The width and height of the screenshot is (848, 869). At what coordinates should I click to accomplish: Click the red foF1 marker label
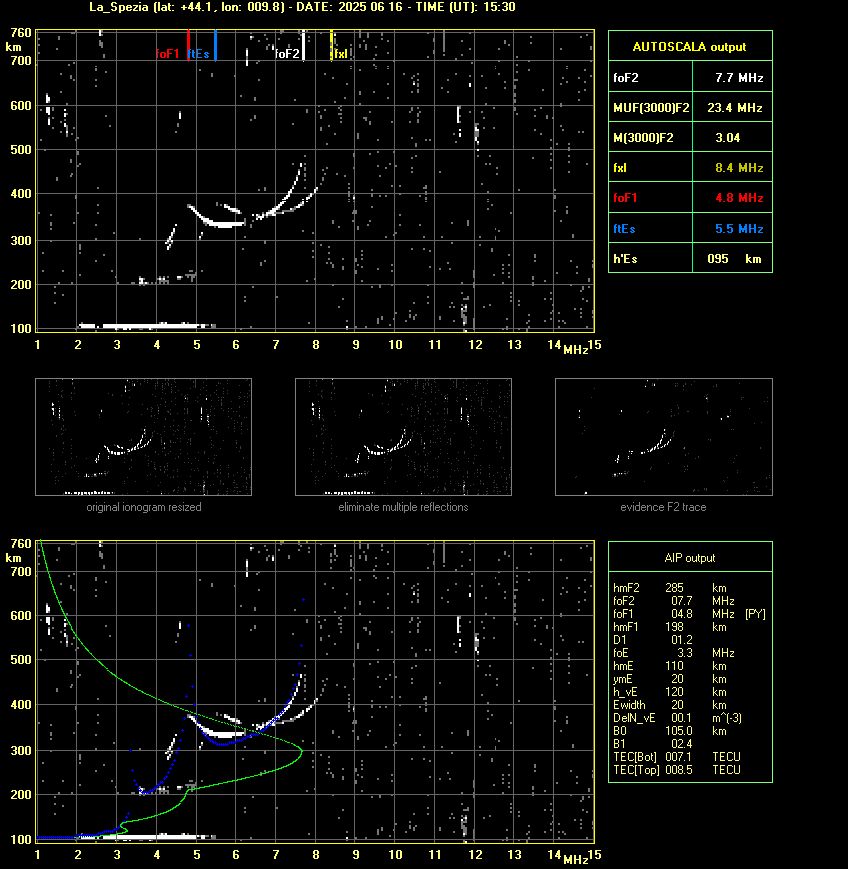click(x=167, y=54)
